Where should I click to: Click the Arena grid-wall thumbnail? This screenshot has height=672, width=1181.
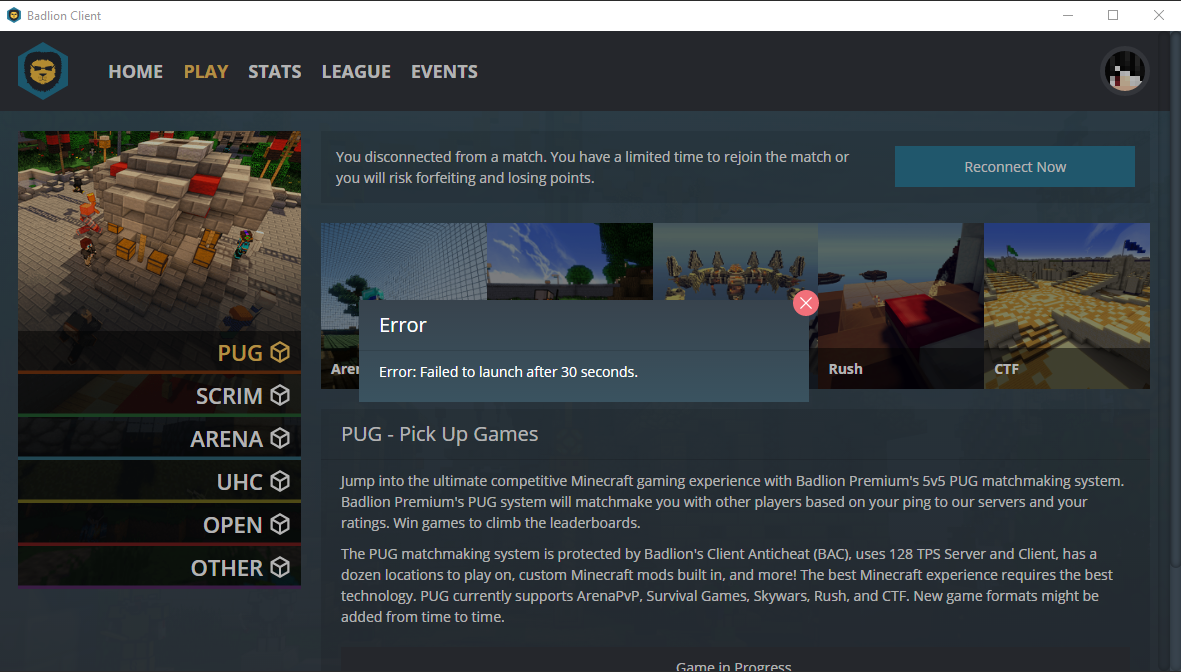click(x=404, y=261)
